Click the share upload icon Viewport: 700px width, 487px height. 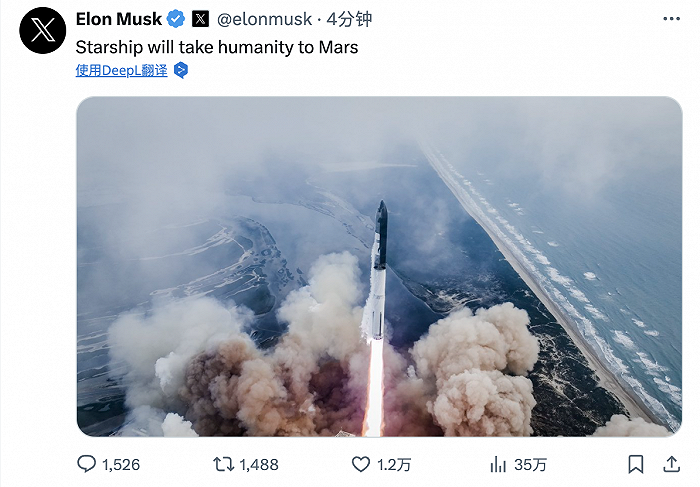671,464
